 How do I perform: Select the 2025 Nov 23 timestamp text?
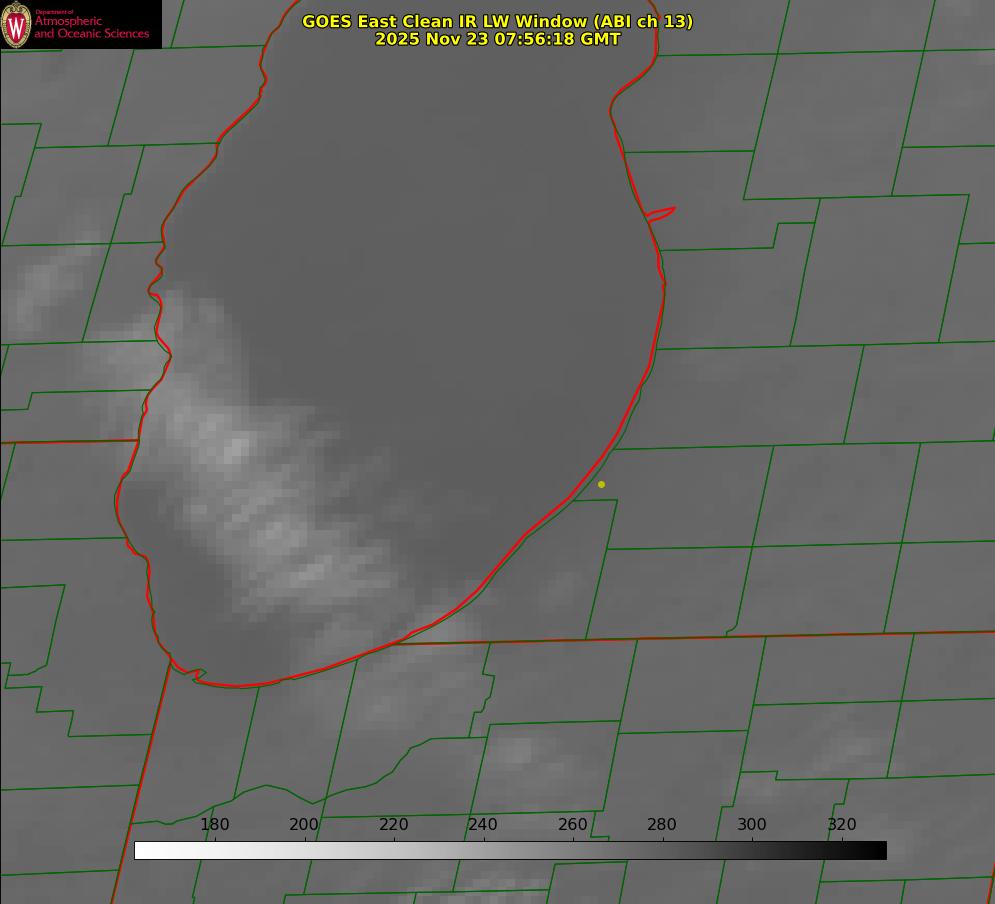tap(497, 39)
